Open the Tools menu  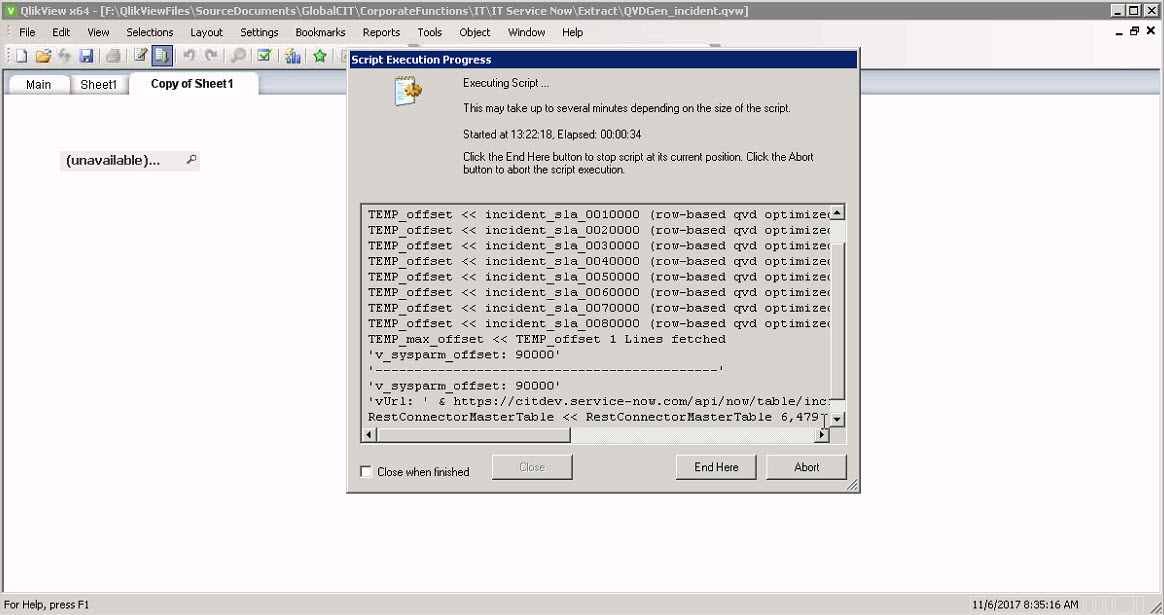430,32
